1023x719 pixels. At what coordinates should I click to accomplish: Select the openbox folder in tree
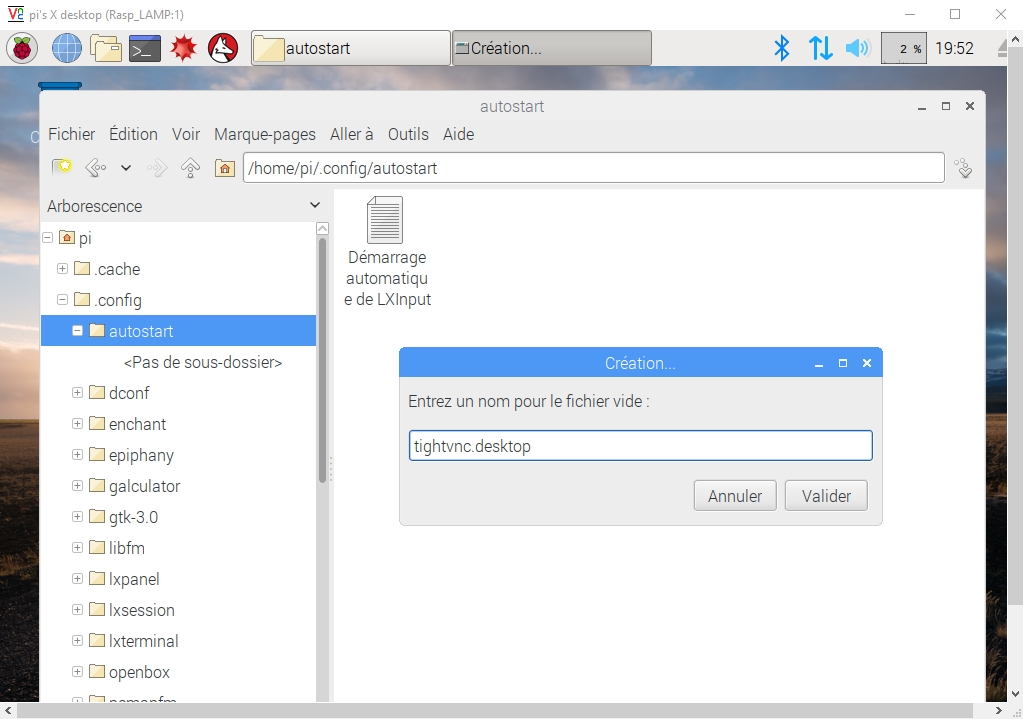click(129, 672)
